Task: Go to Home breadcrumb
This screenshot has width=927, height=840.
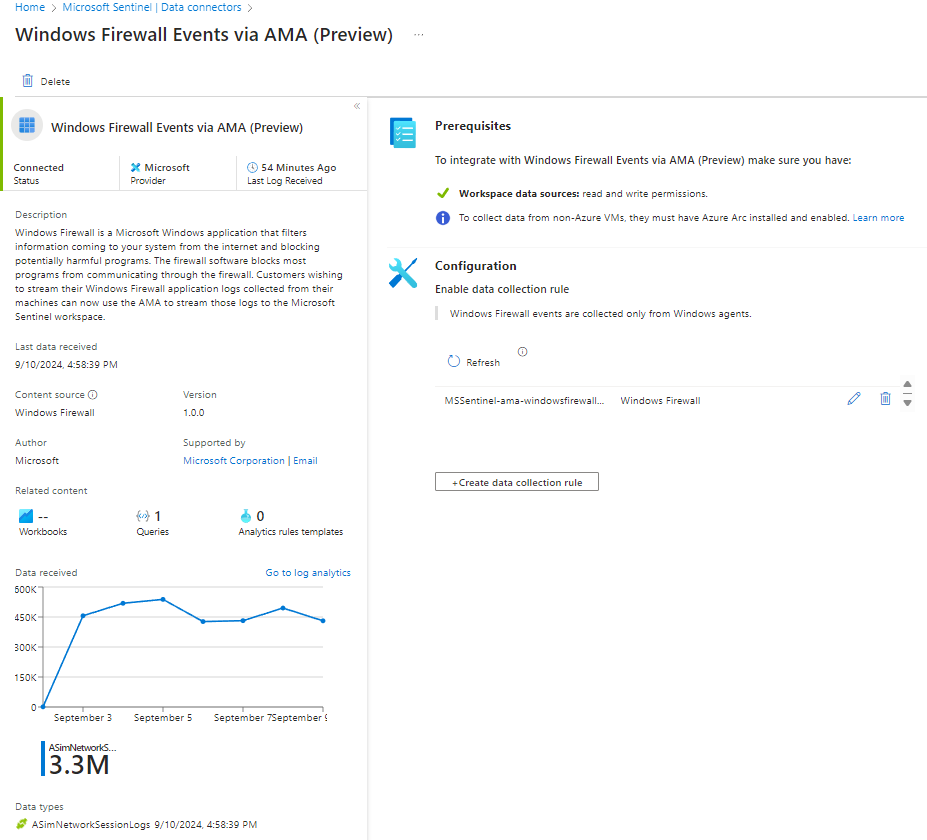Action: click(30, 7)
